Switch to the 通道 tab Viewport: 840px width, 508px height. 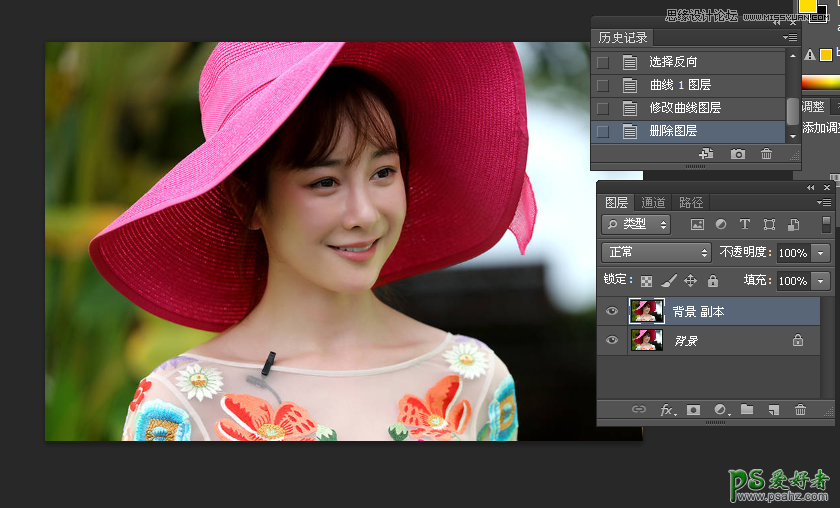coord(653,203)
